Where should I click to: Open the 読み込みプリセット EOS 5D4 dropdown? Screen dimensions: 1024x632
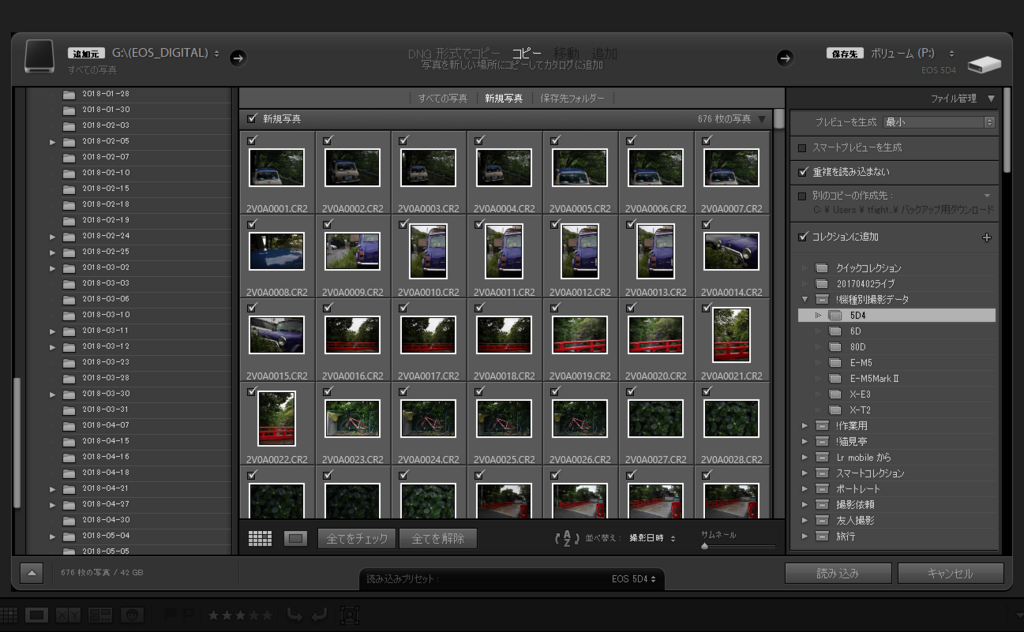click(633, 578)
